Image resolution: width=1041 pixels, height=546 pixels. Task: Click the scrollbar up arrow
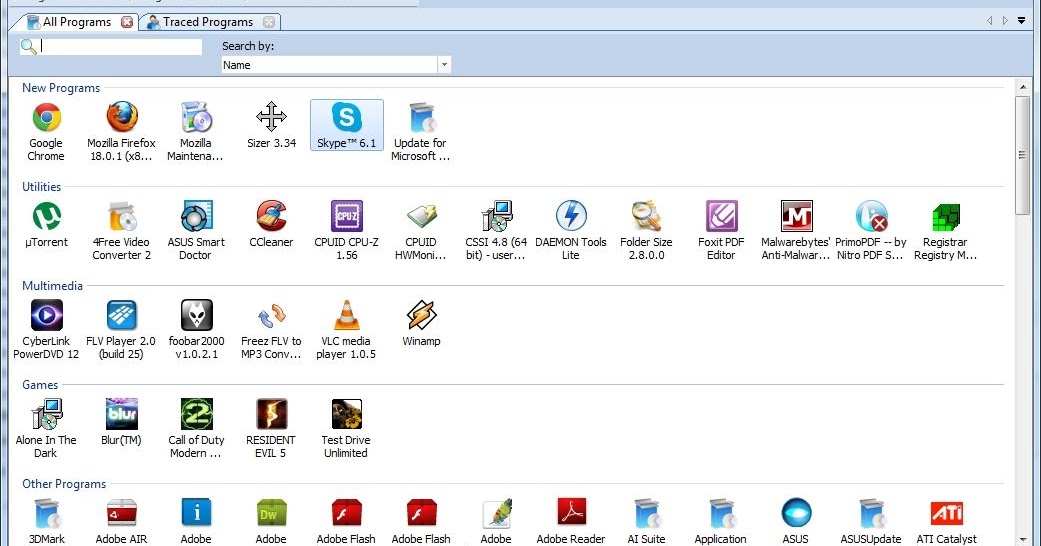(x=1022, y=87)
